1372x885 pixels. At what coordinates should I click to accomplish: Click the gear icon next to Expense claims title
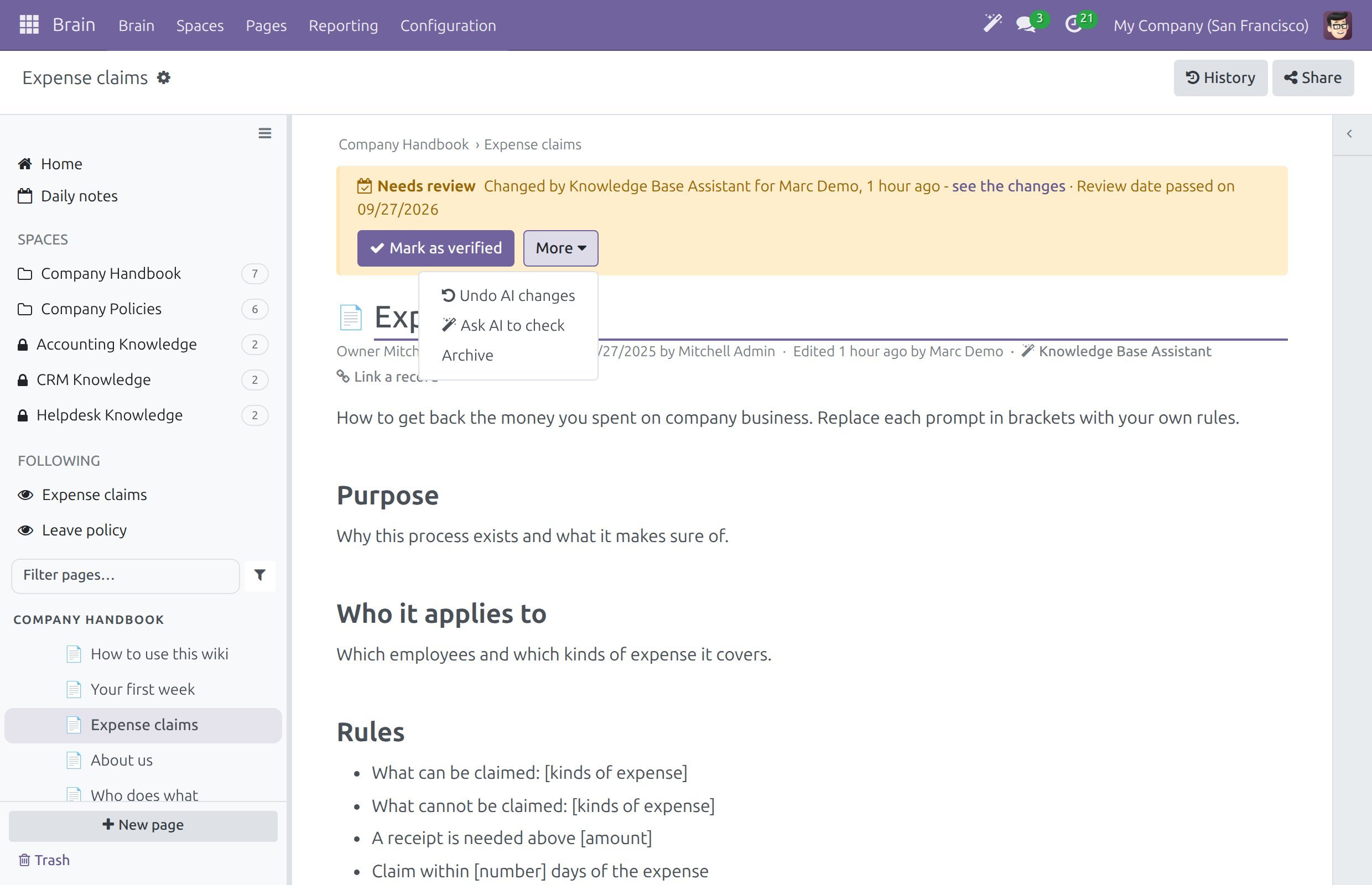click(164, 77)
